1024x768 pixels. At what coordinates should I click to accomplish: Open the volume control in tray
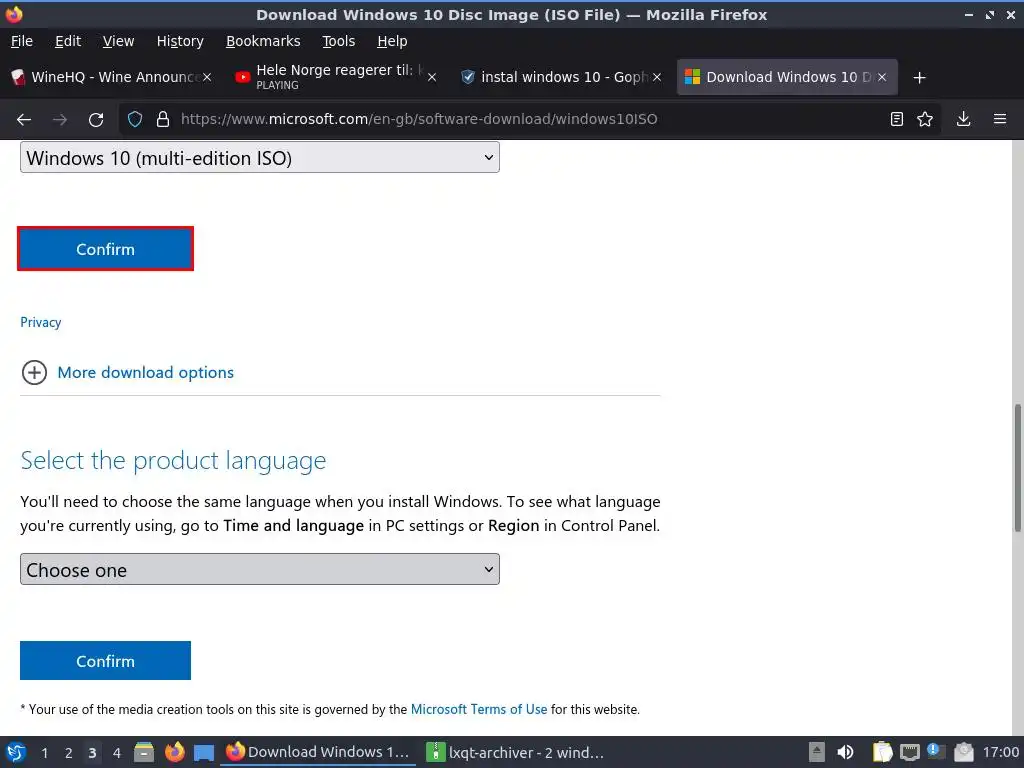pyautogui.click(x=845, y=752)
